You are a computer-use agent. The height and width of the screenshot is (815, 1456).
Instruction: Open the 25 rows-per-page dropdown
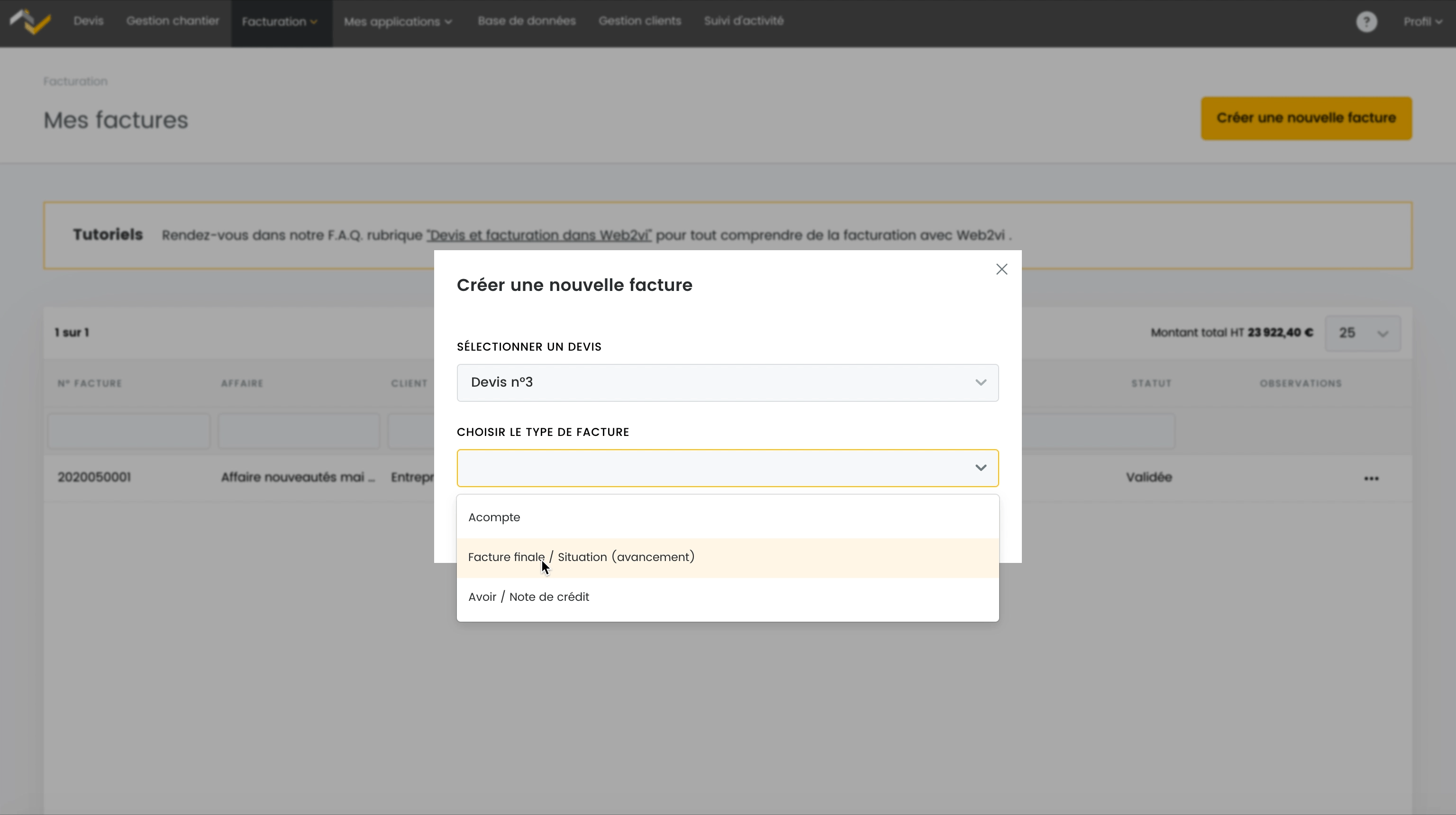[x=1362, y=333]
